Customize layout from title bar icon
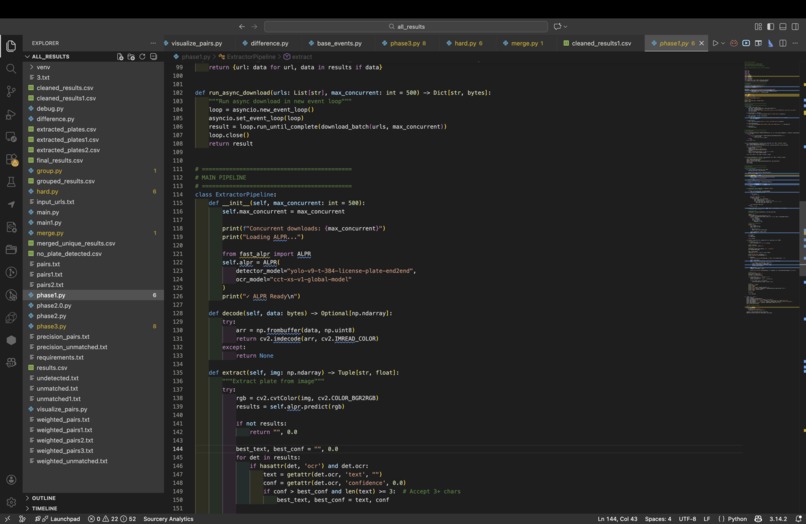 click(758, 26)
